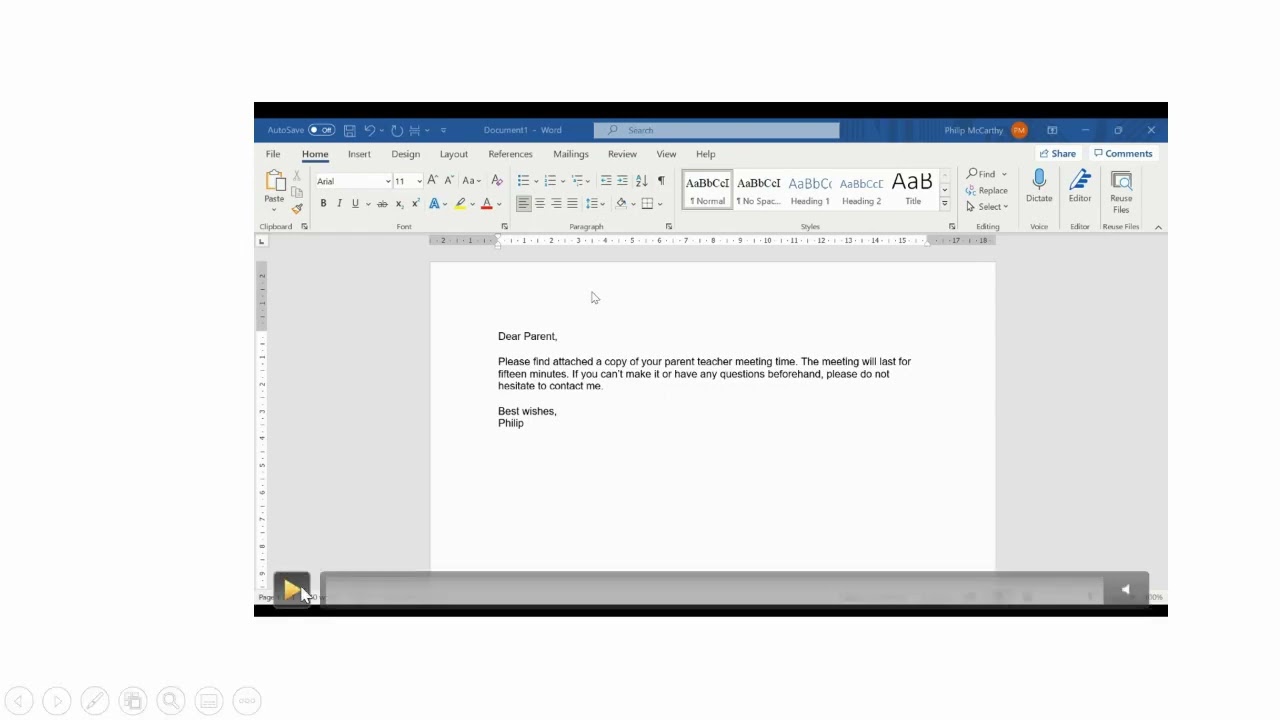
Task: Apply numbered list
Action: tap(550, 181)
